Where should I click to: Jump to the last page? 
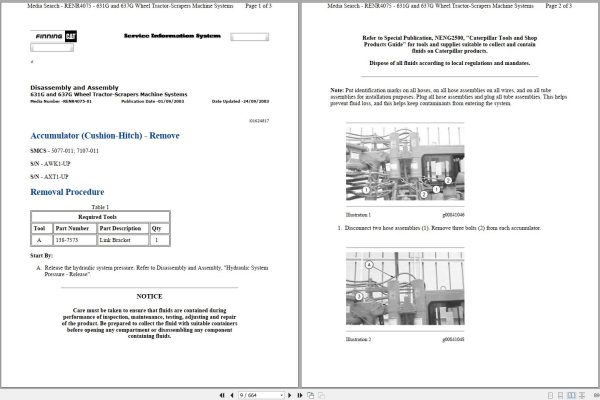click(x=300, y=395)
